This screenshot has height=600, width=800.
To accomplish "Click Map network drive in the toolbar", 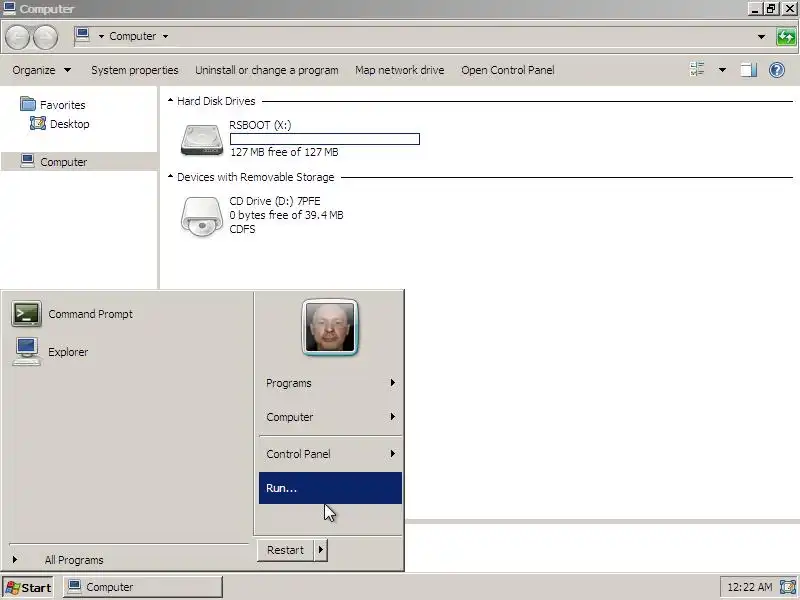I will (x=399, y=70).
